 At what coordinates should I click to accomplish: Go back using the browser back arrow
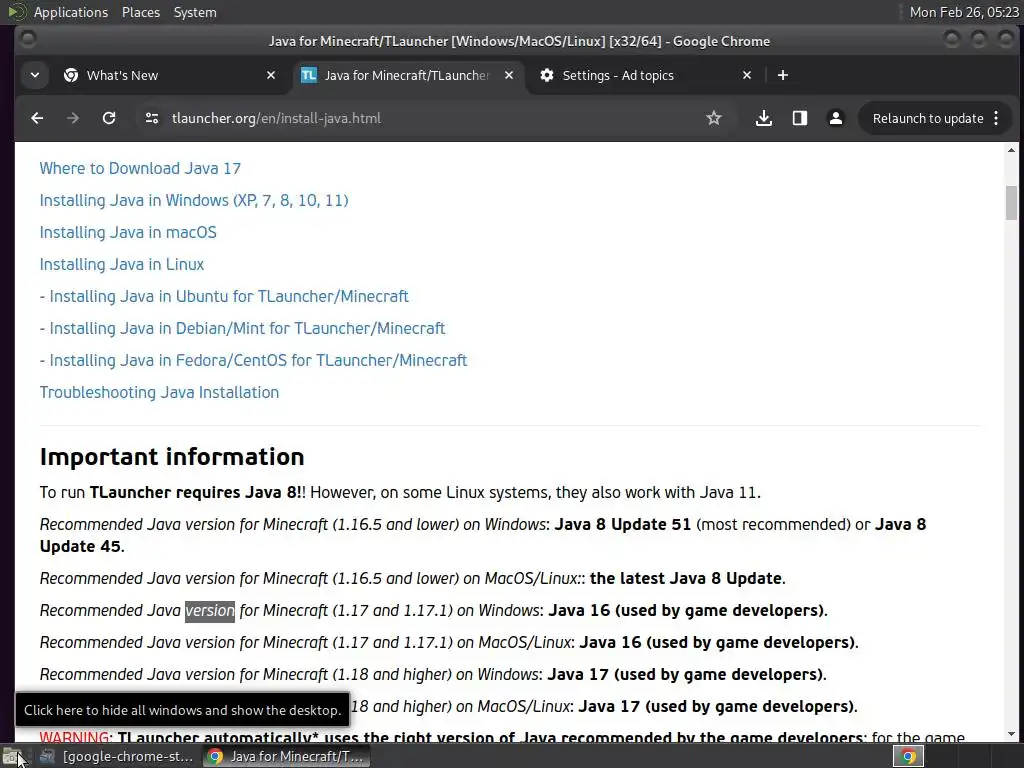click(x=37, y=118)
